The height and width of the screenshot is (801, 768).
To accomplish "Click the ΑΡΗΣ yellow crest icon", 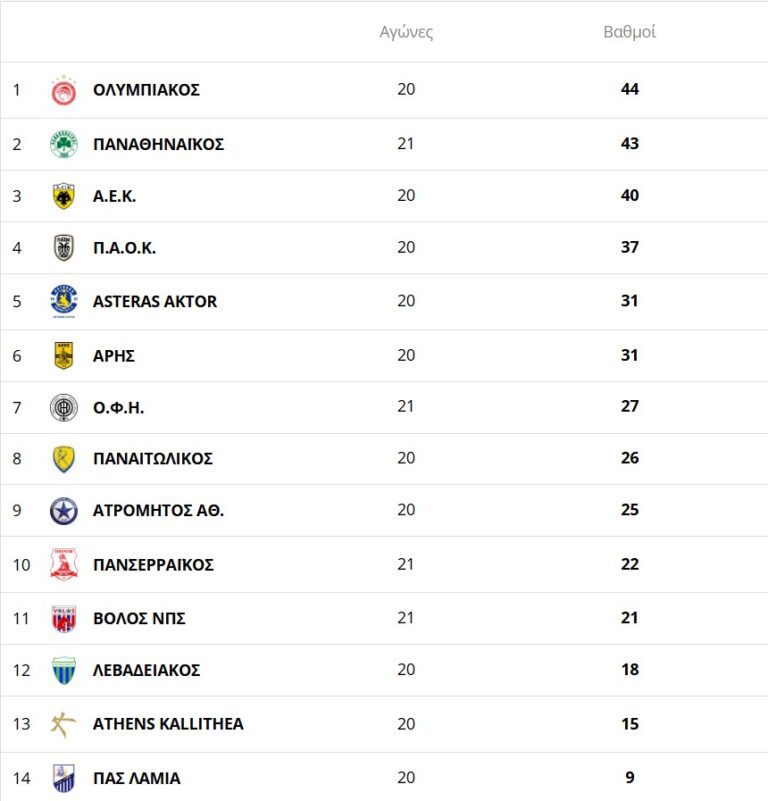I will [64, 355].
